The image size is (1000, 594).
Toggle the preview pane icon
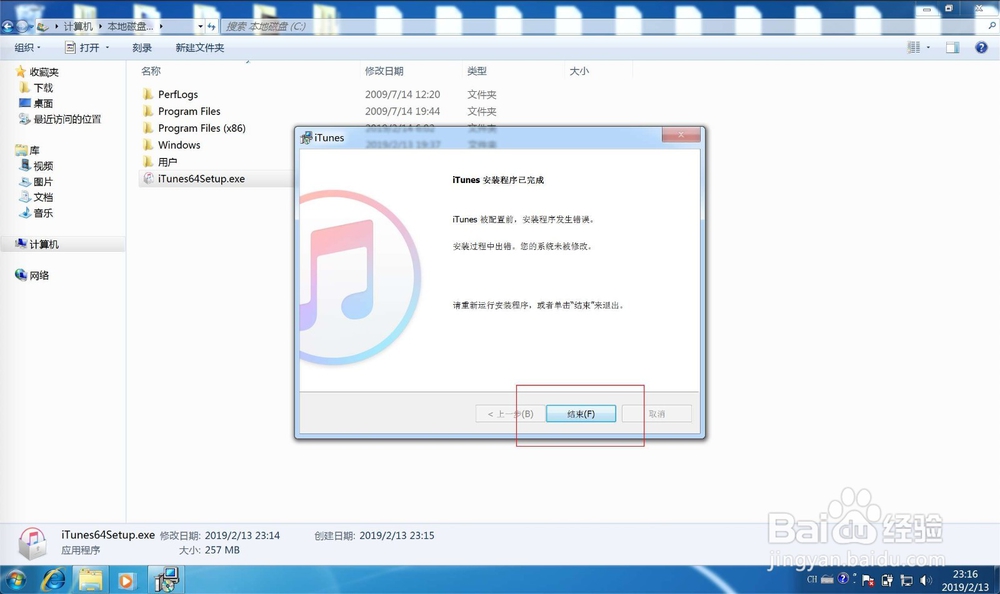coord(952,48)
